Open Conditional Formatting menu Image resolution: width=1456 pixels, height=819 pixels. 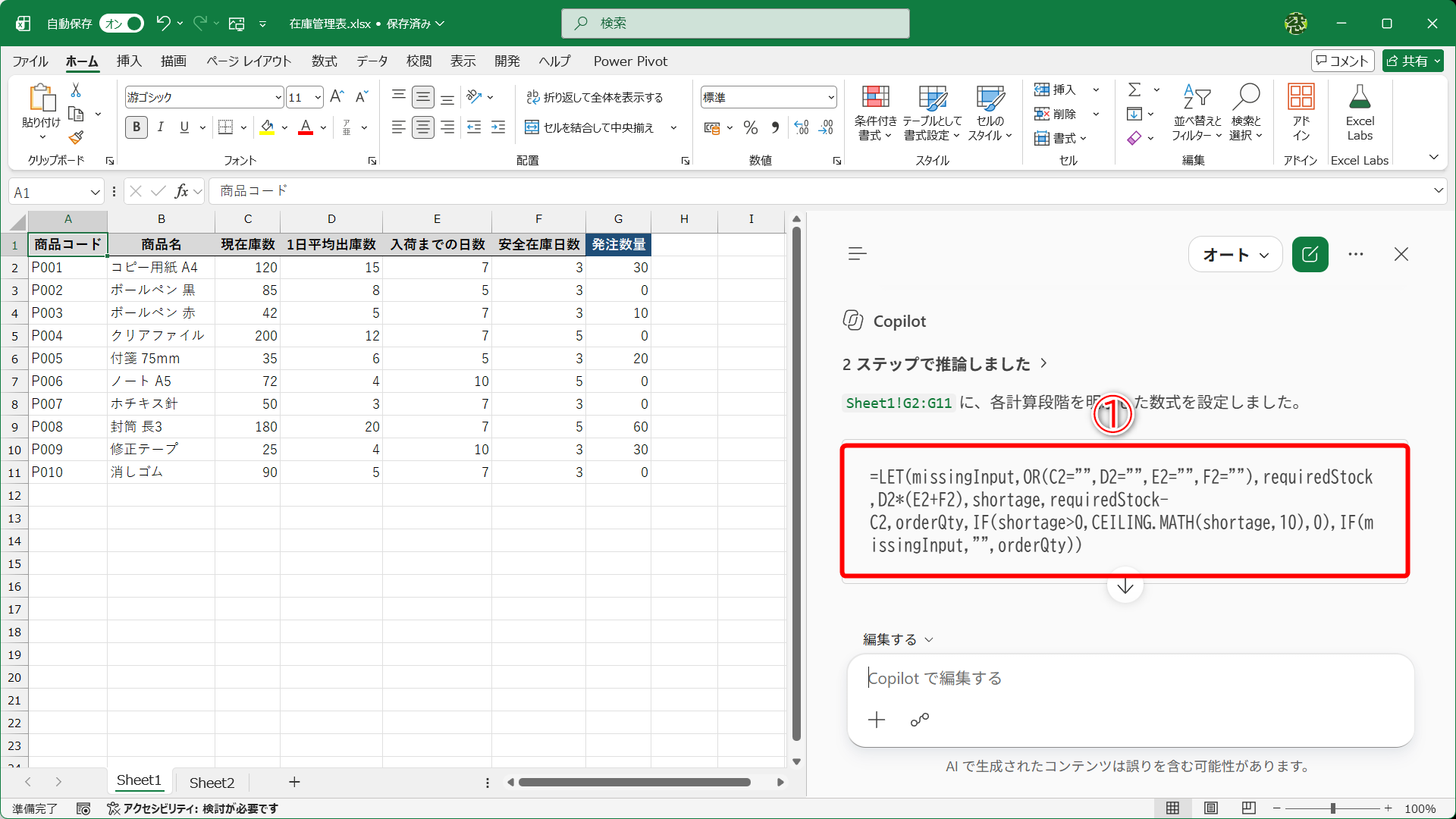click(875, 113)
